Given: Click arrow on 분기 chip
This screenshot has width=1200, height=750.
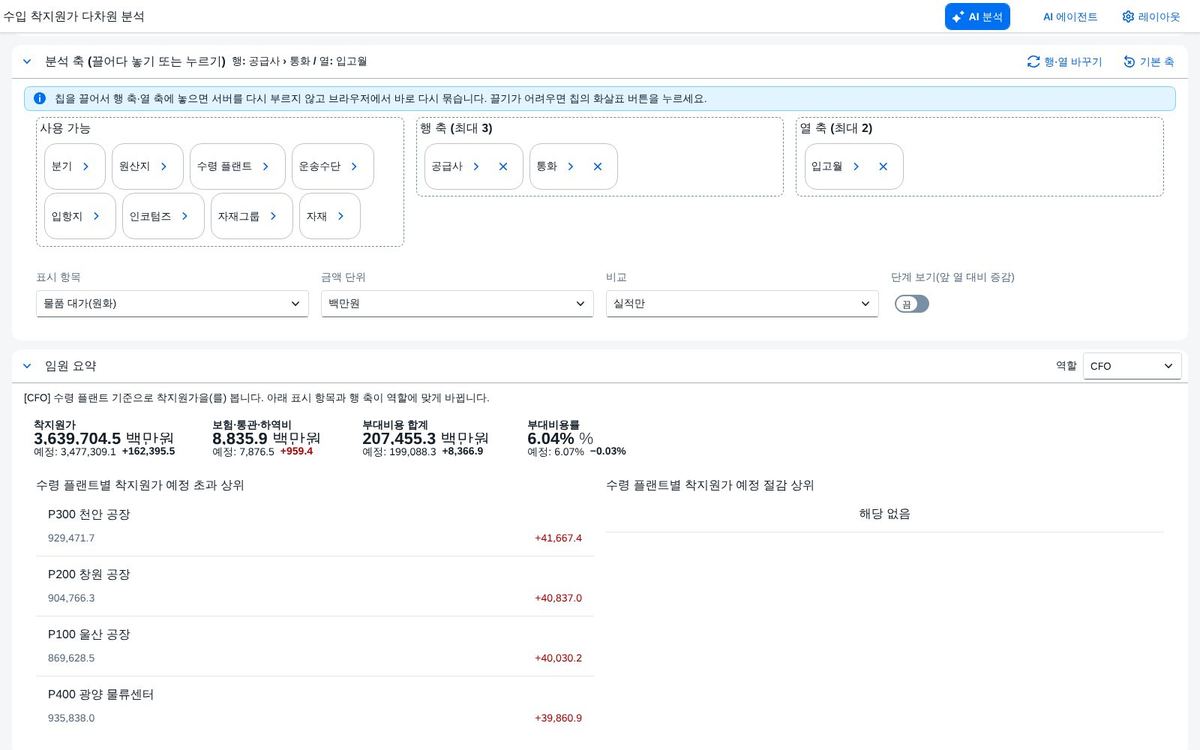Looking at the screenshot, I should [86, 167].
